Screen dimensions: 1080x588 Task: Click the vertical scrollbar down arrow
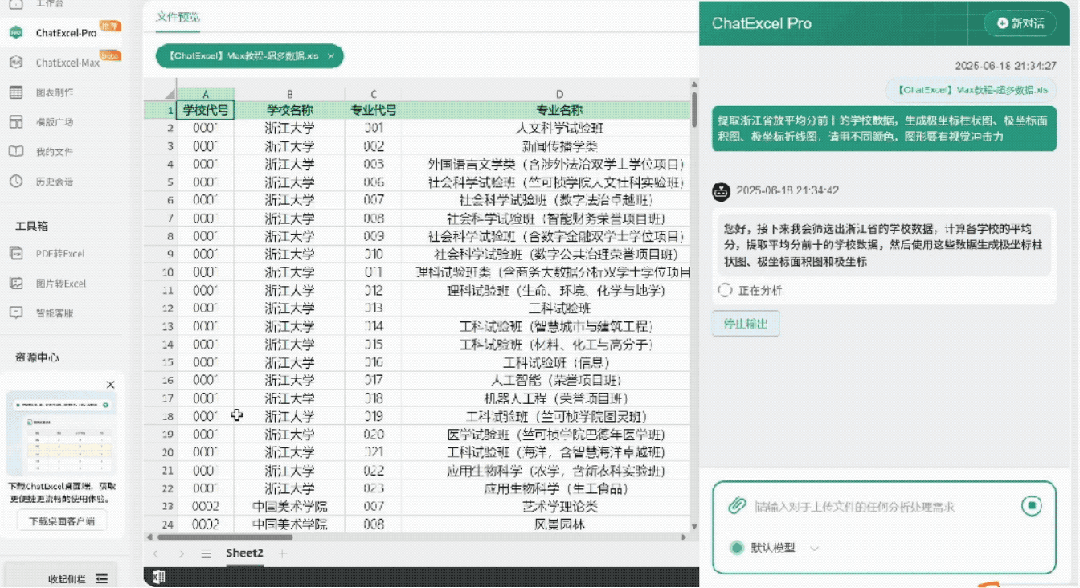694,526
